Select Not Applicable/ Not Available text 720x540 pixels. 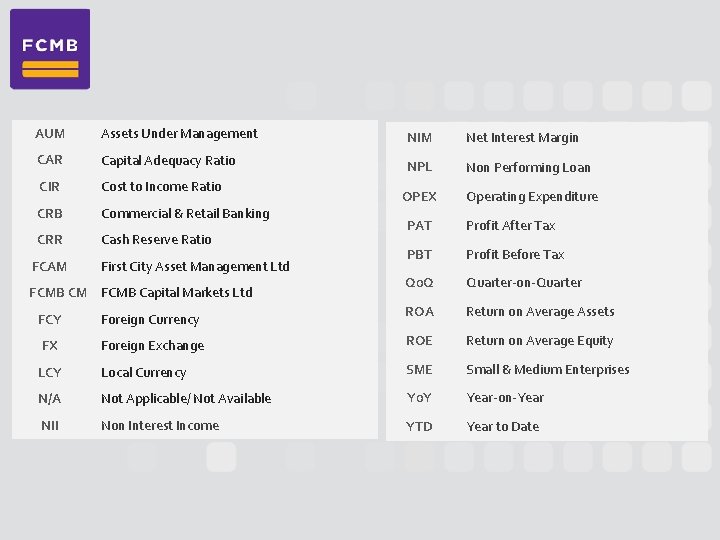click(186, 399)
